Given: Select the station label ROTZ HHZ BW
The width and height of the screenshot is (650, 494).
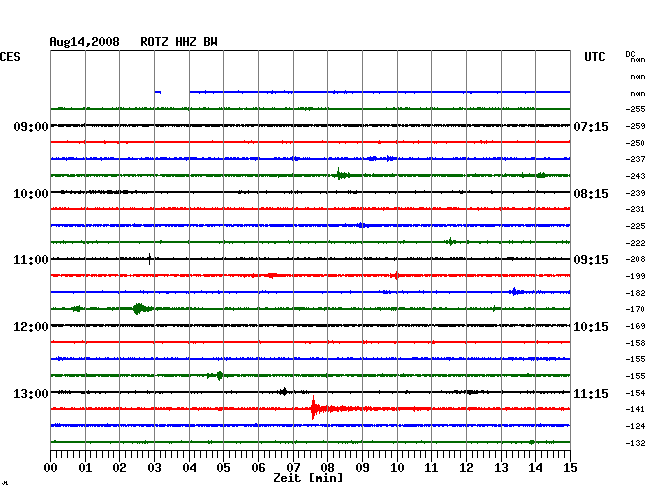Looking at the screenshot, I should (179, 42).
